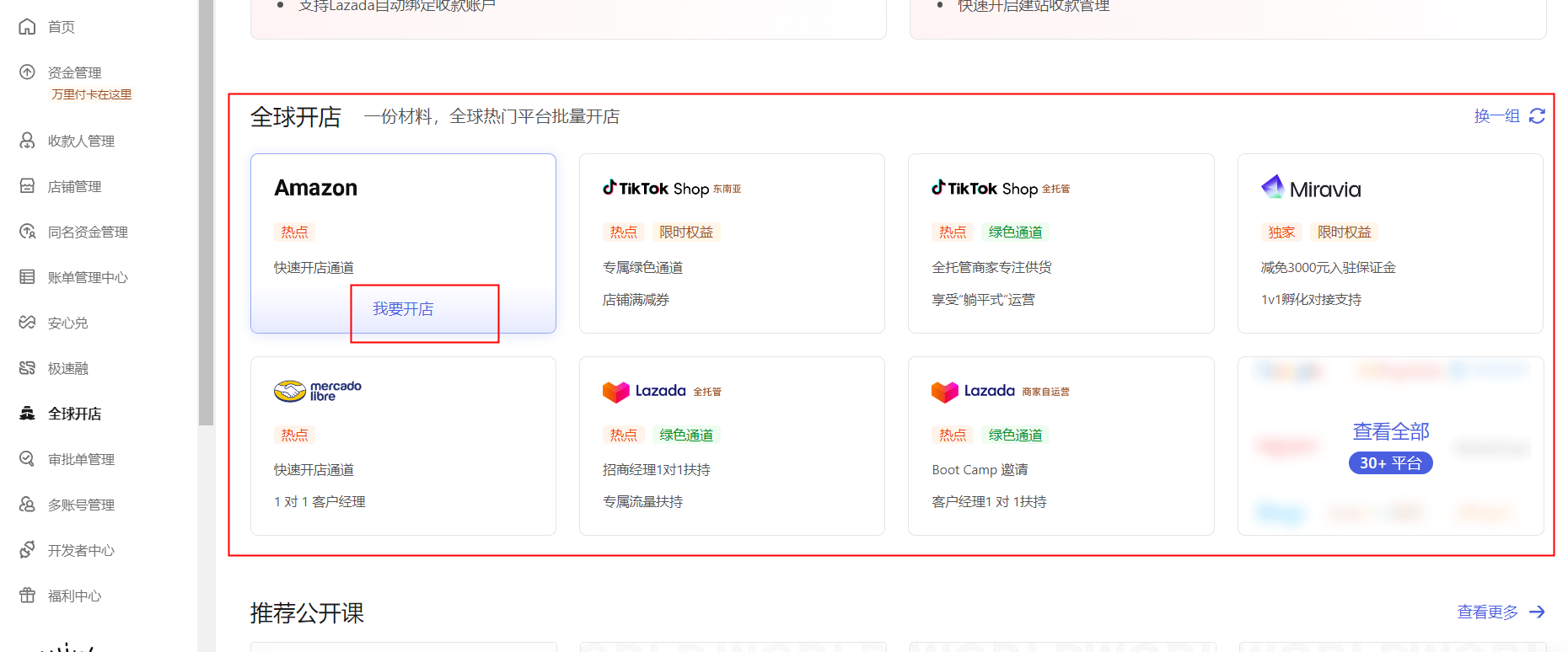Viewport: 1568px width, 652px height.
Task: Open 首页 in the sidebar
Action: [62, 27]
